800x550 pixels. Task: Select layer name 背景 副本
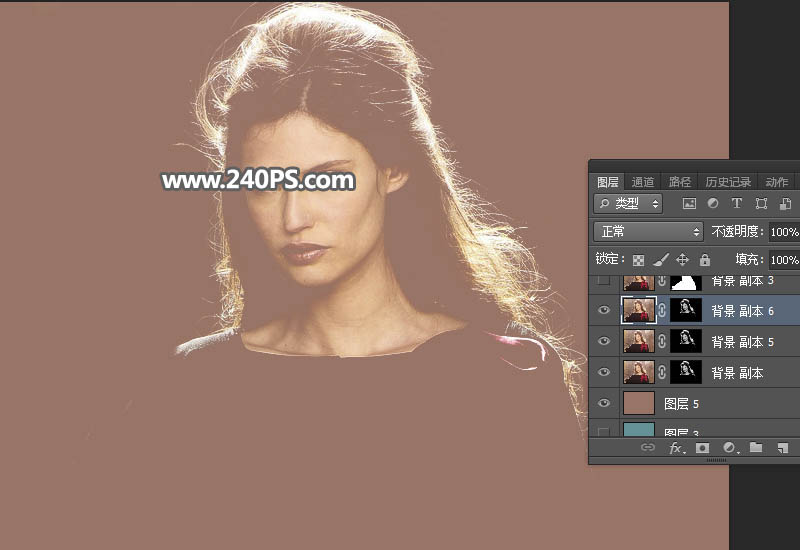(737, 373)
